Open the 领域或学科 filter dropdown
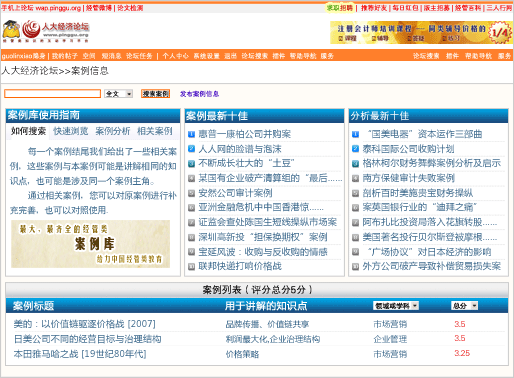Viewport: 514px width, 378px height. 396,306
